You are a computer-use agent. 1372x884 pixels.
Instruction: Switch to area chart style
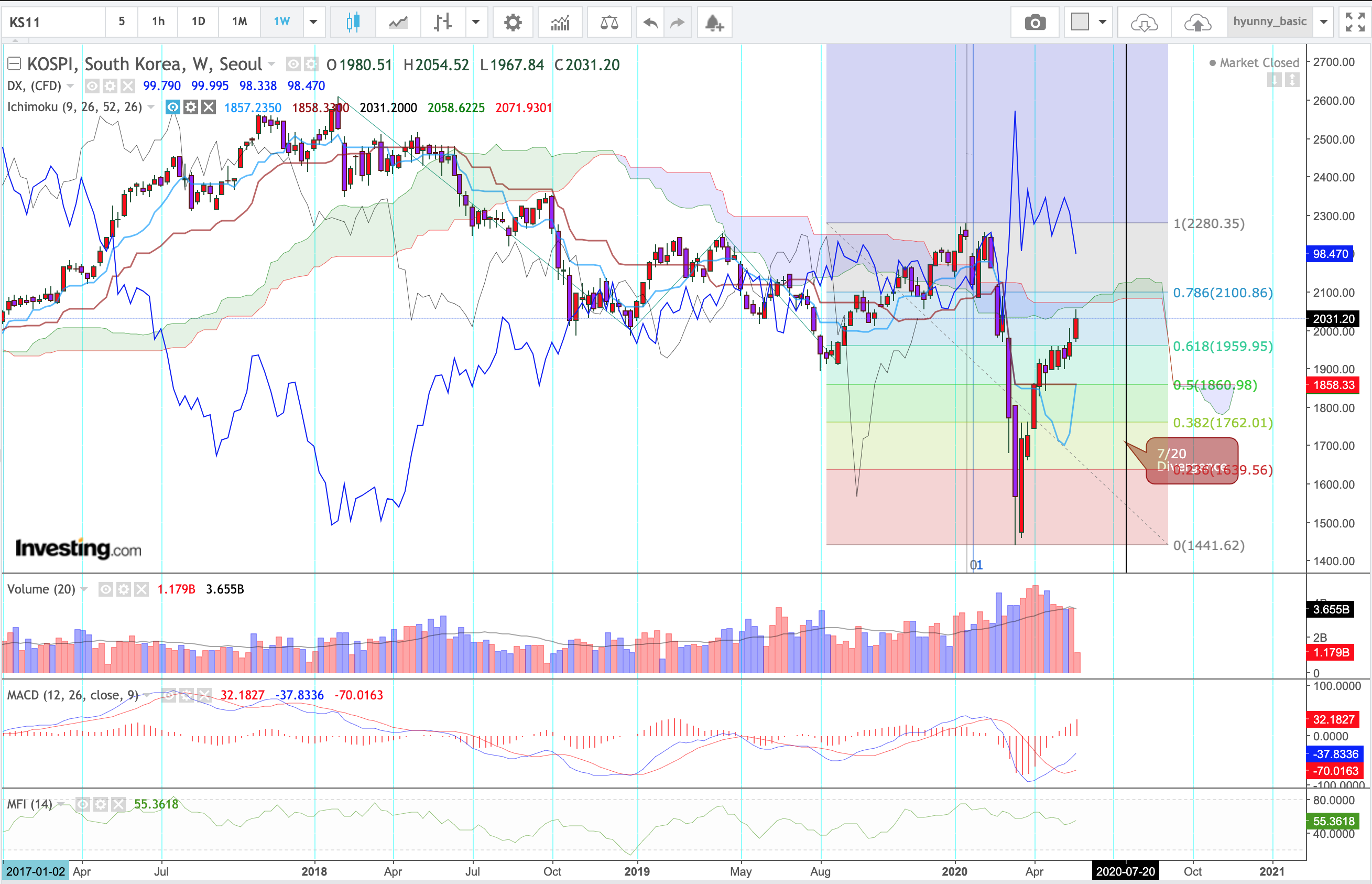click(x=398, y=23)
